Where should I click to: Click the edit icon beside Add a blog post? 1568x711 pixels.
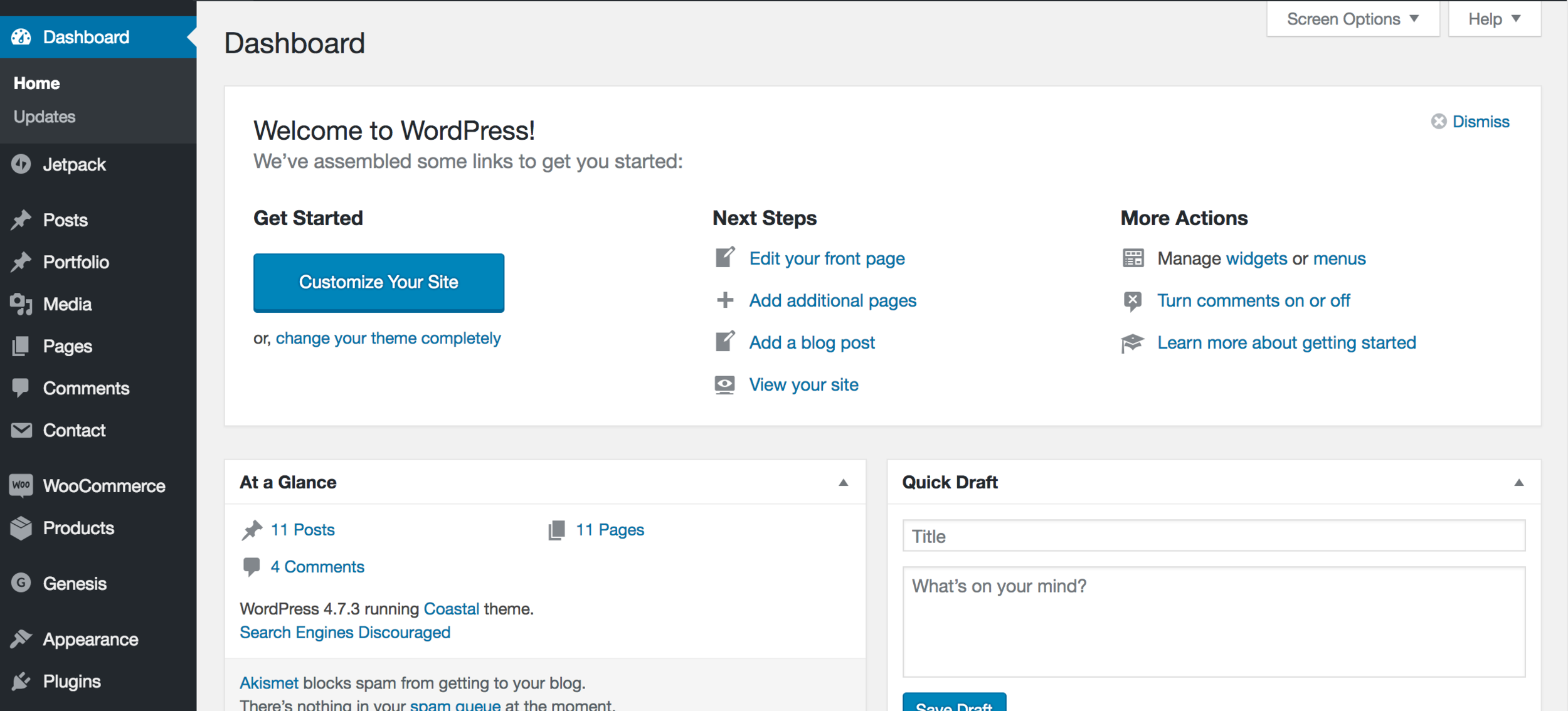coord(725,342)
